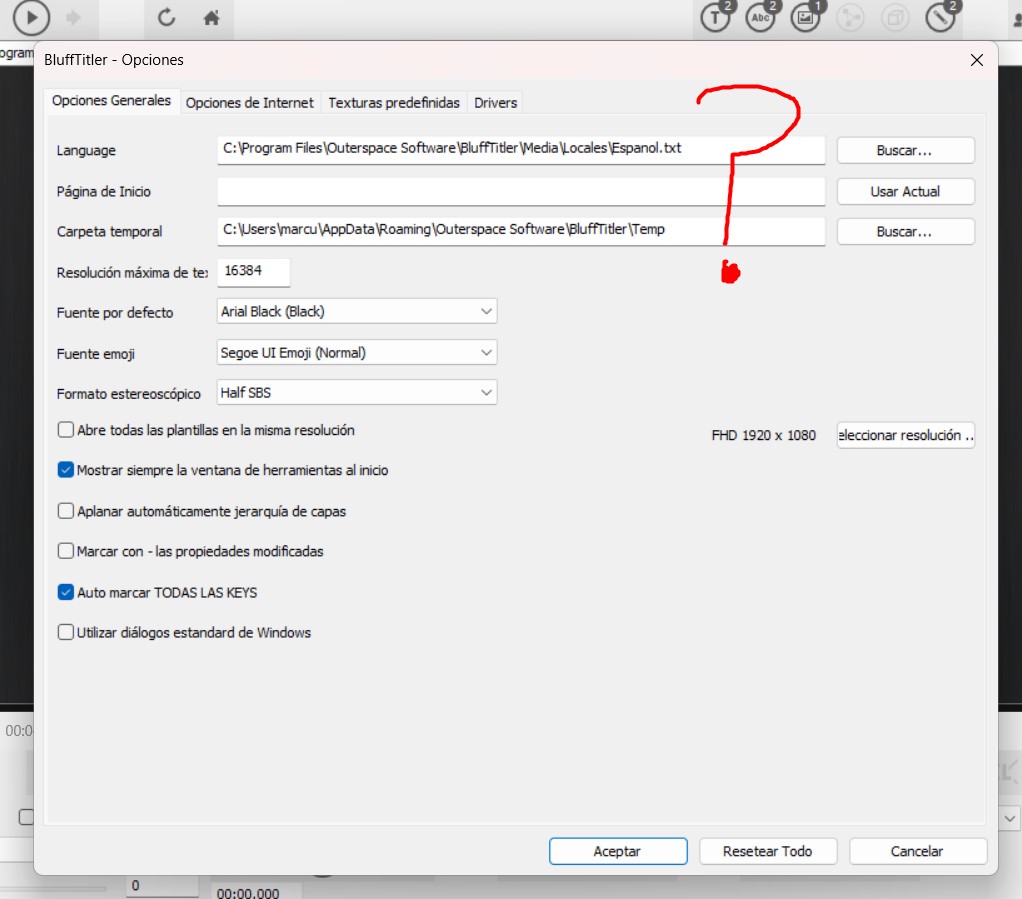
Task: Click the empty Página de Inicio field
Action: (x=521, y=192)
